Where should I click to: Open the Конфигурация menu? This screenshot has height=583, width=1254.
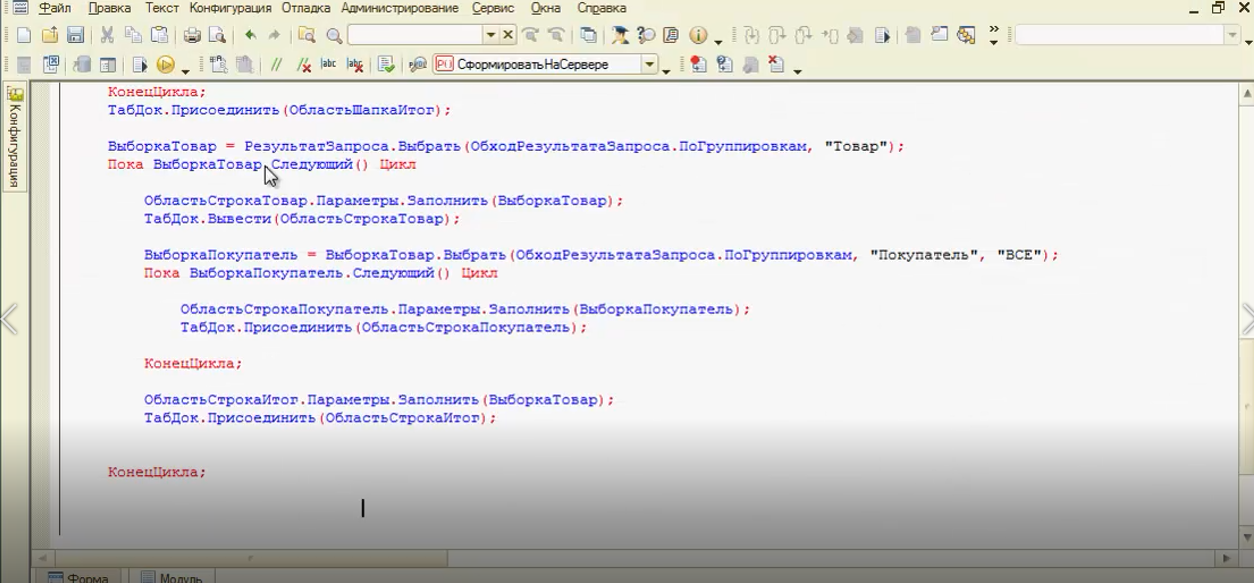click(x=231, y=8)
